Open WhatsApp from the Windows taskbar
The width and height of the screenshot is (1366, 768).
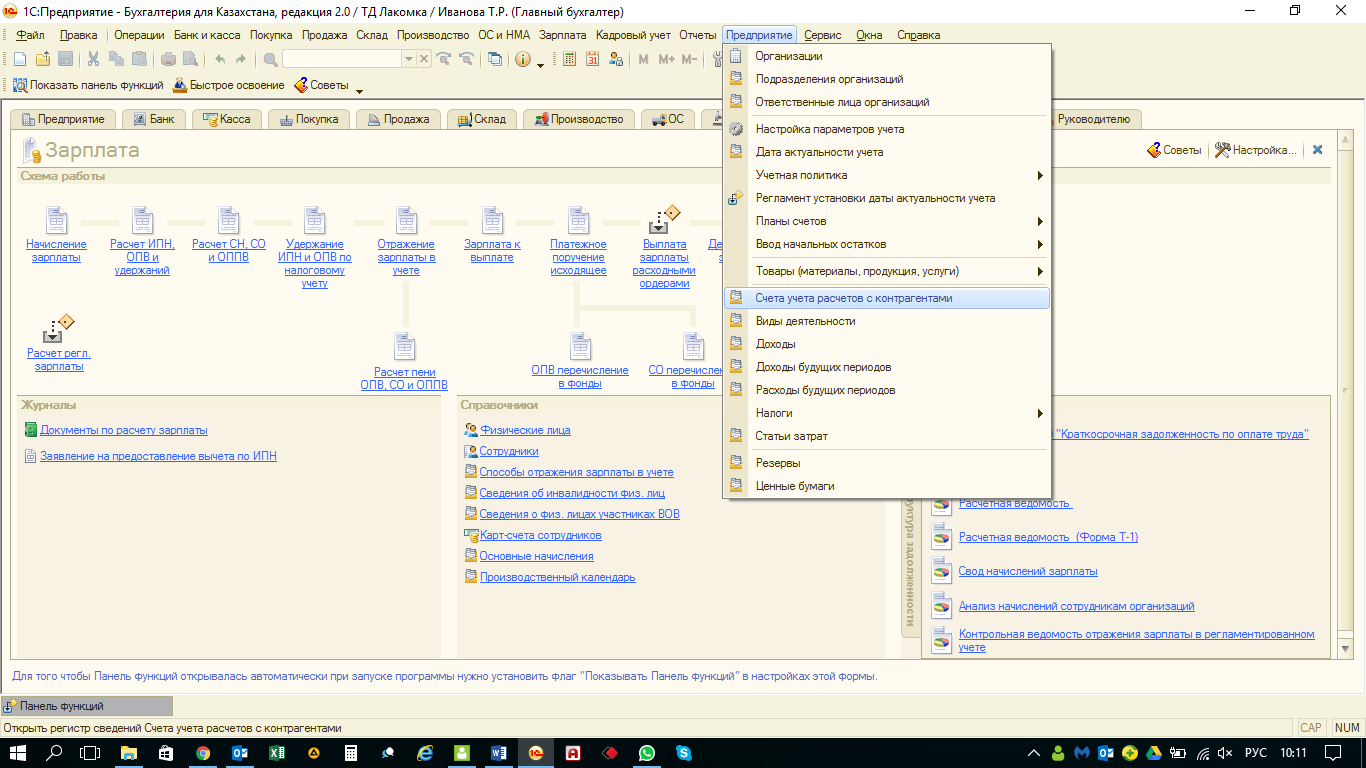coord(647,753)
